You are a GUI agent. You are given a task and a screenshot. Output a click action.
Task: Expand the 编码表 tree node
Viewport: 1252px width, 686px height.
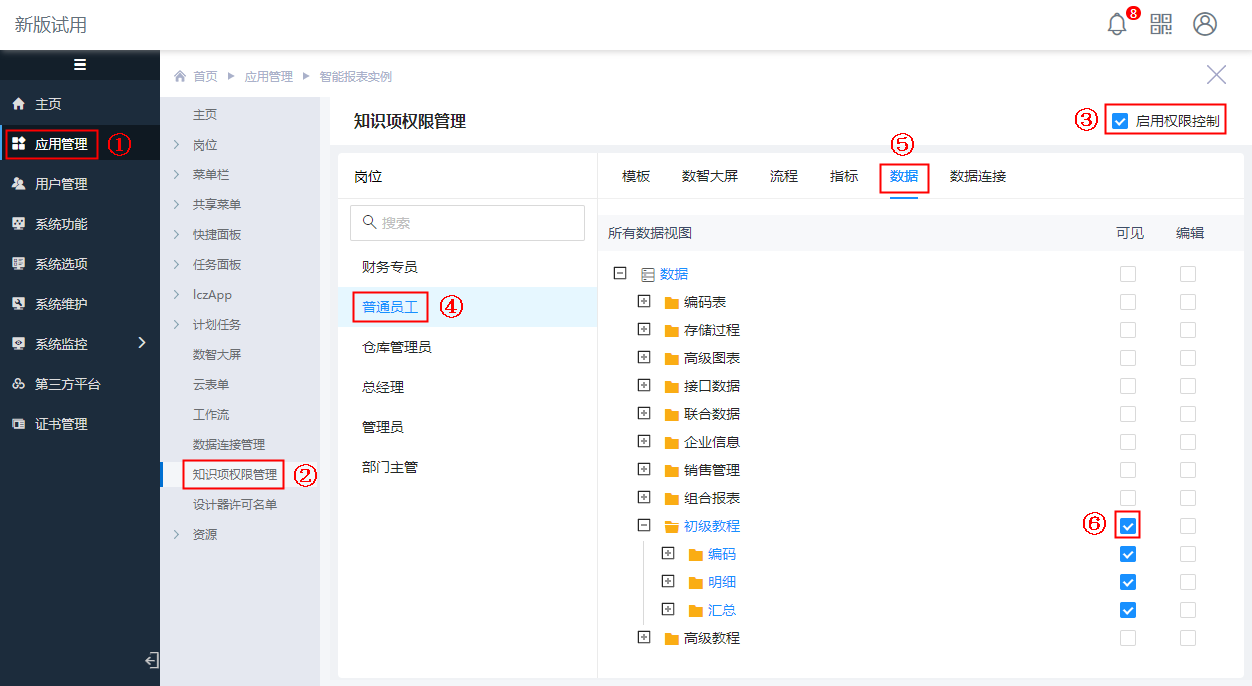click(644, 302)
